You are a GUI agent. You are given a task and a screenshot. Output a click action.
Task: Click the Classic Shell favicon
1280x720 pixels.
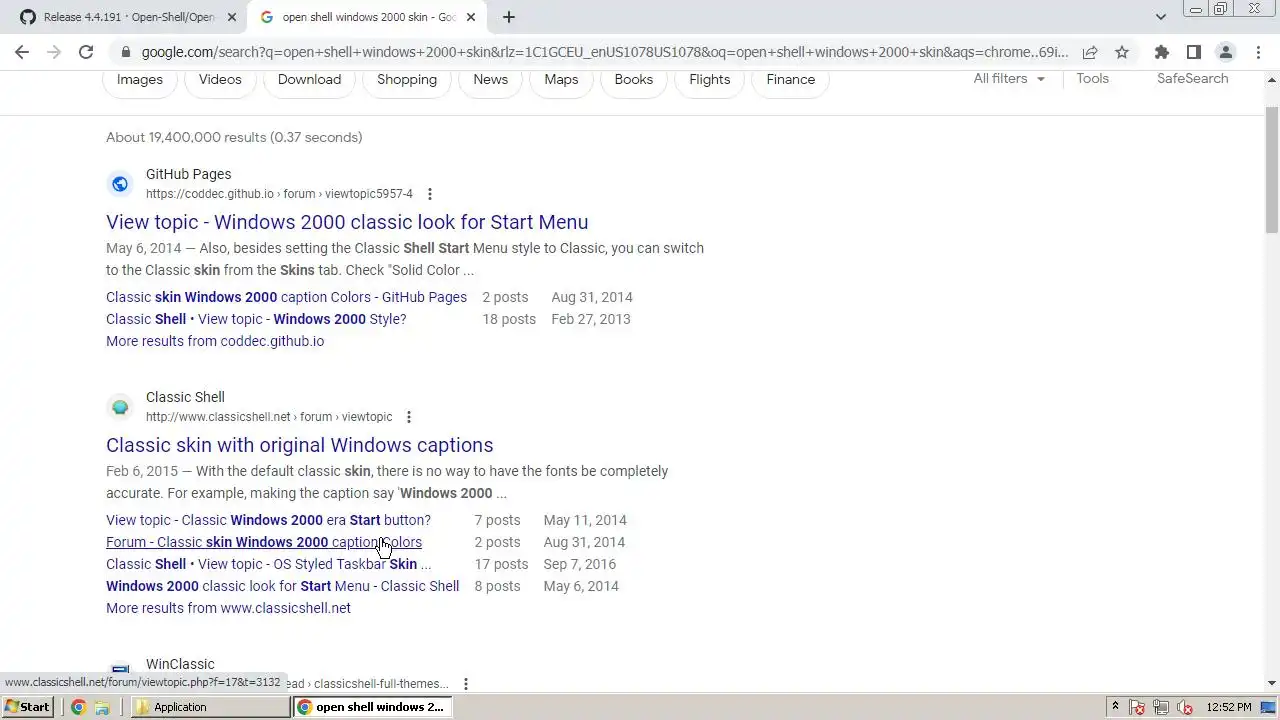(x=120, y=407)
